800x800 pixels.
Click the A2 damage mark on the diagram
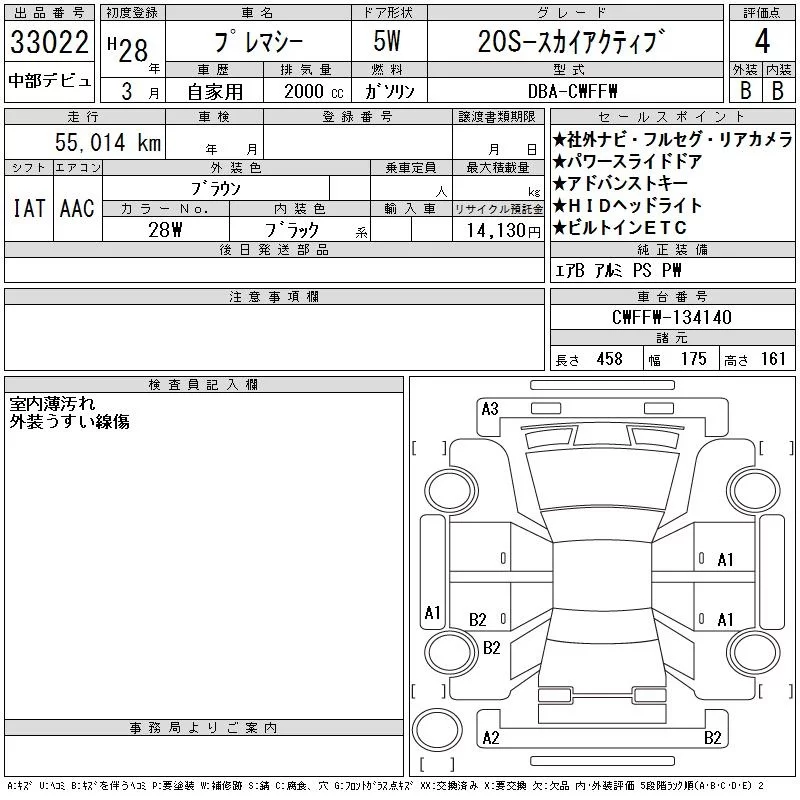coord(491,738)
